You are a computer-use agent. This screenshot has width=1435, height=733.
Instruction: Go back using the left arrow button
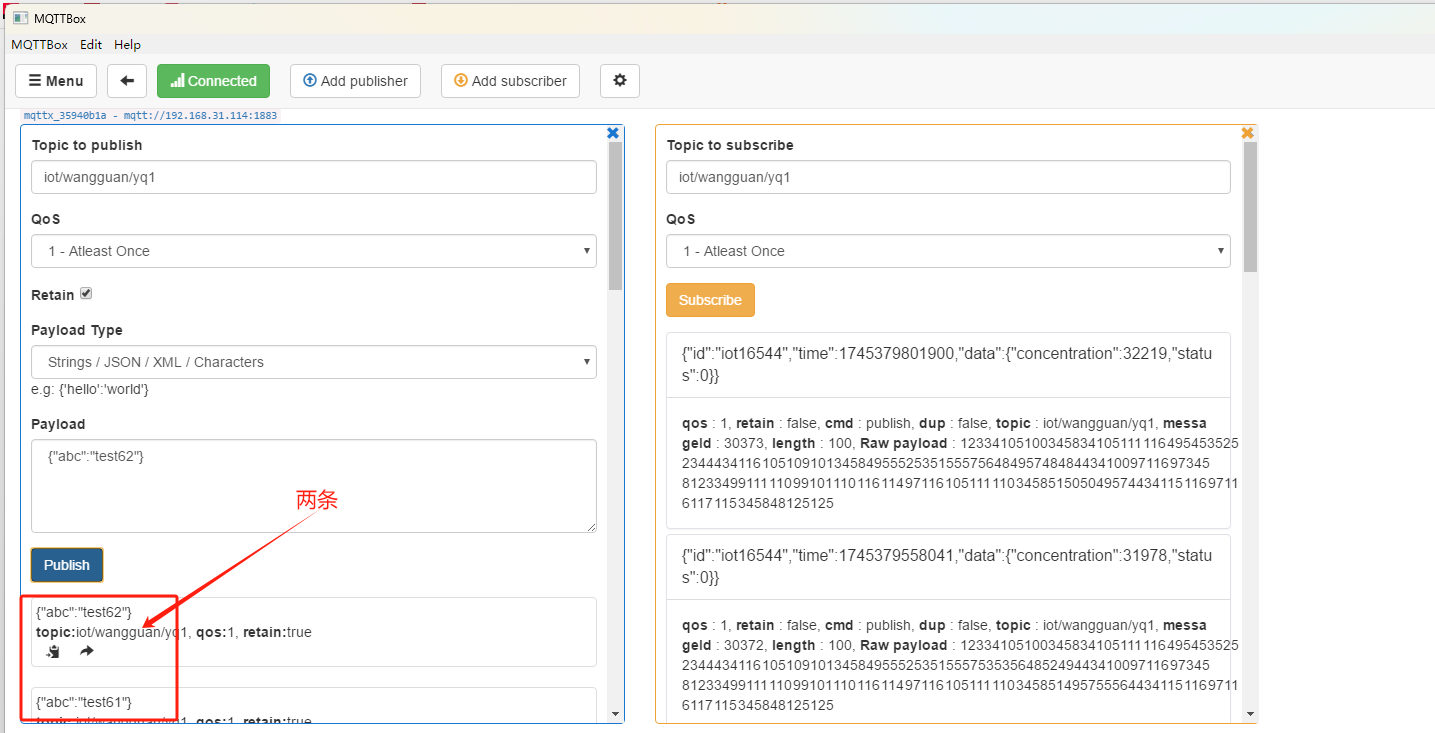[x=127, y=81]
